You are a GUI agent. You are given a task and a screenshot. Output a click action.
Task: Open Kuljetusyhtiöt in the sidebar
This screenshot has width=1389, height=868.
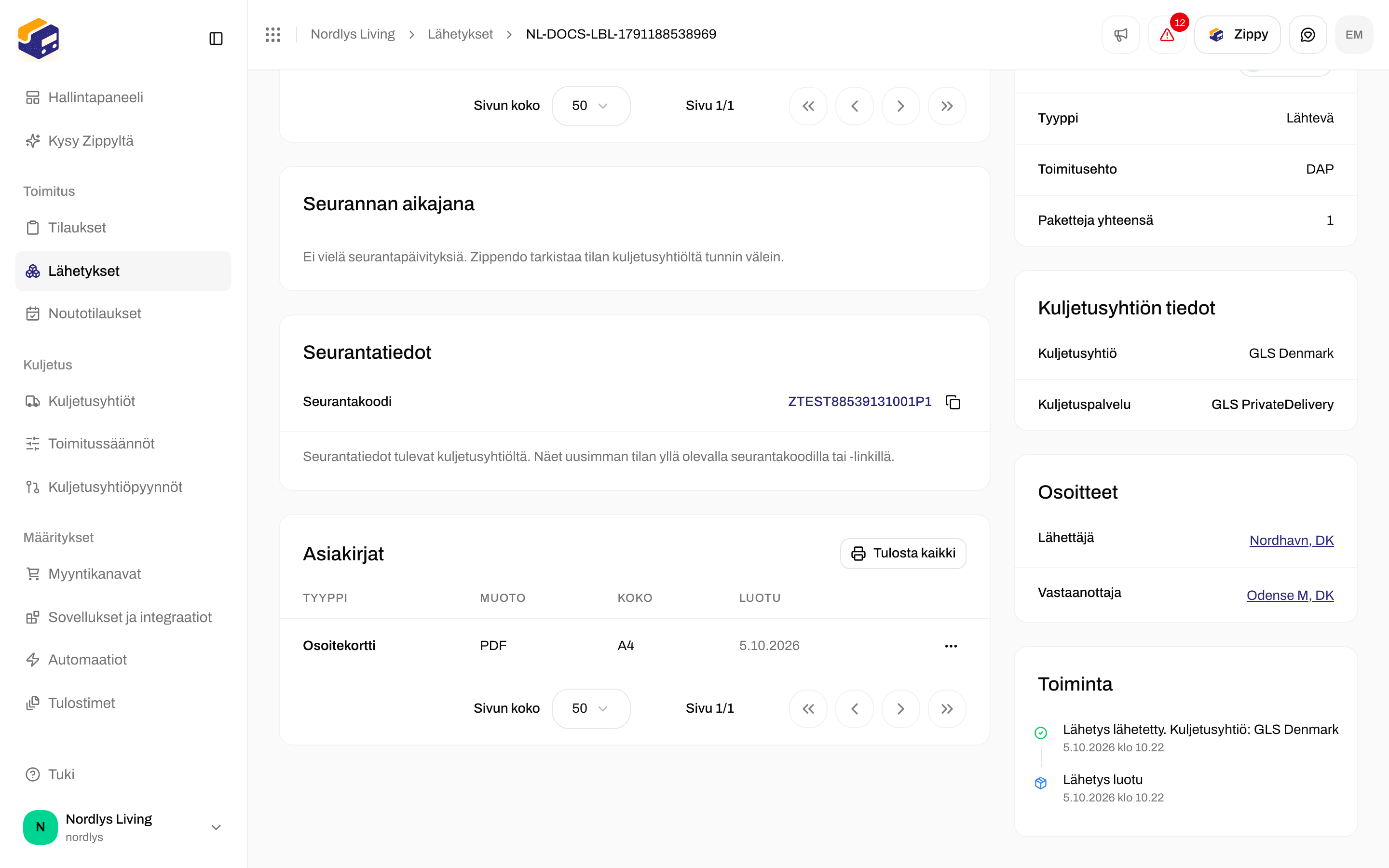[x=123, y=401]
